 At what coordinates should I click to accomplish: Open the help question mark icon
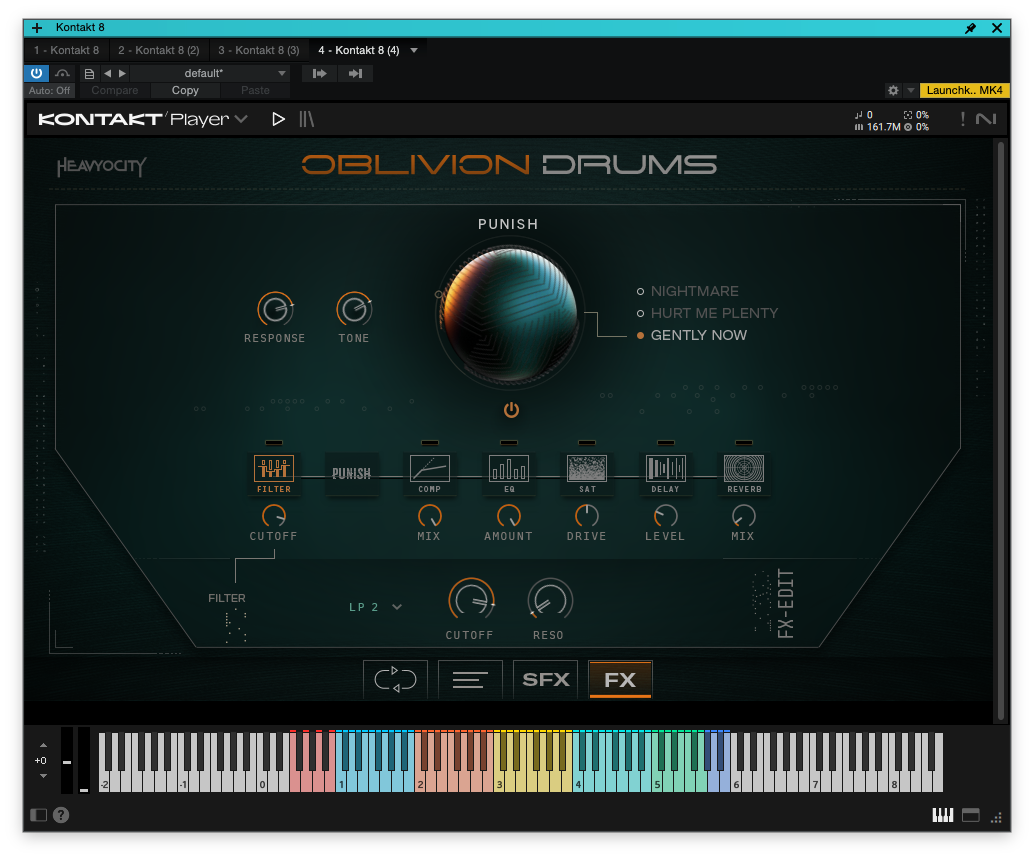[61, 815]
